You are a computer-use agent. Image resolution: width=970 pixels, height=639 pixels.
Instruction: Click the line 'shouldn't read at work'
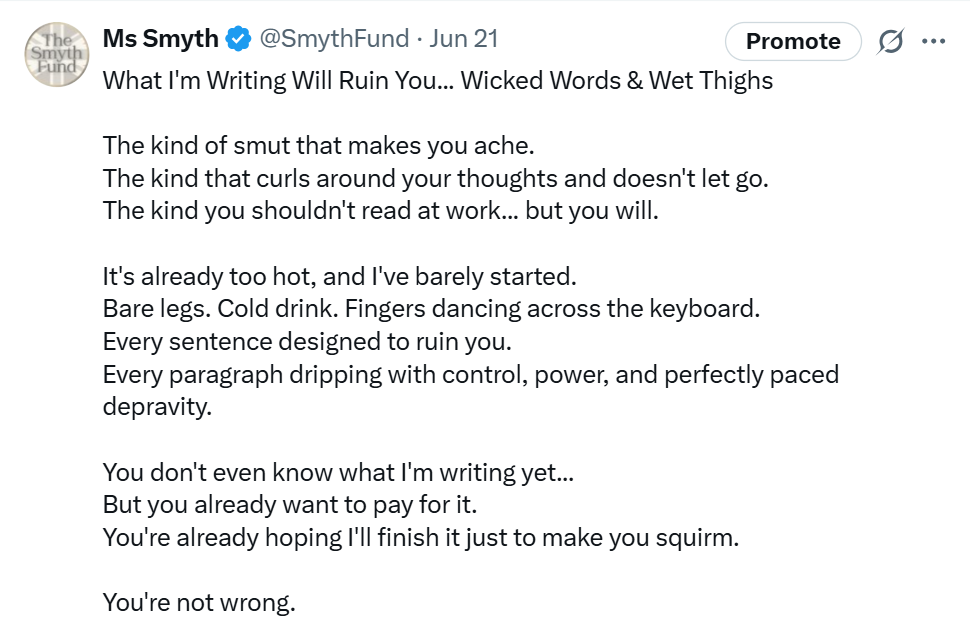click(x=380, y=211)
